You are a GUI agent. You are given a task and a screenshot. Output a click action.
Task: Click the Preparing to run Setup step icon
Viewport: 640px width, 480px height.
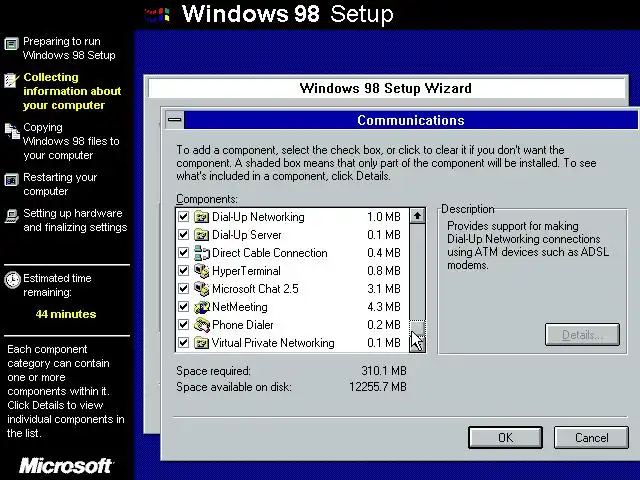click(11, 43)
